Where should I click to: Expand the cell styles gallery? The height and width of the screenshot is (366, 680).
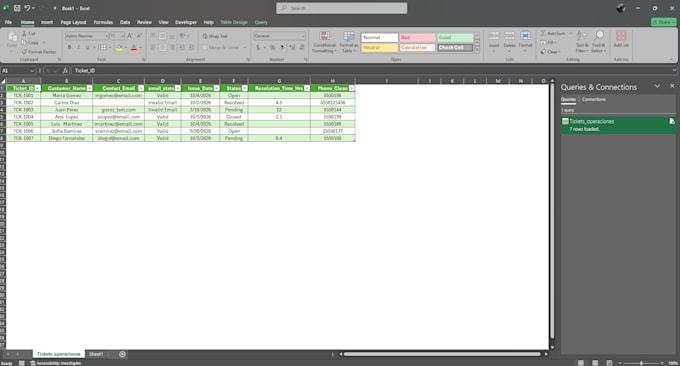click(x=477, y=50)
